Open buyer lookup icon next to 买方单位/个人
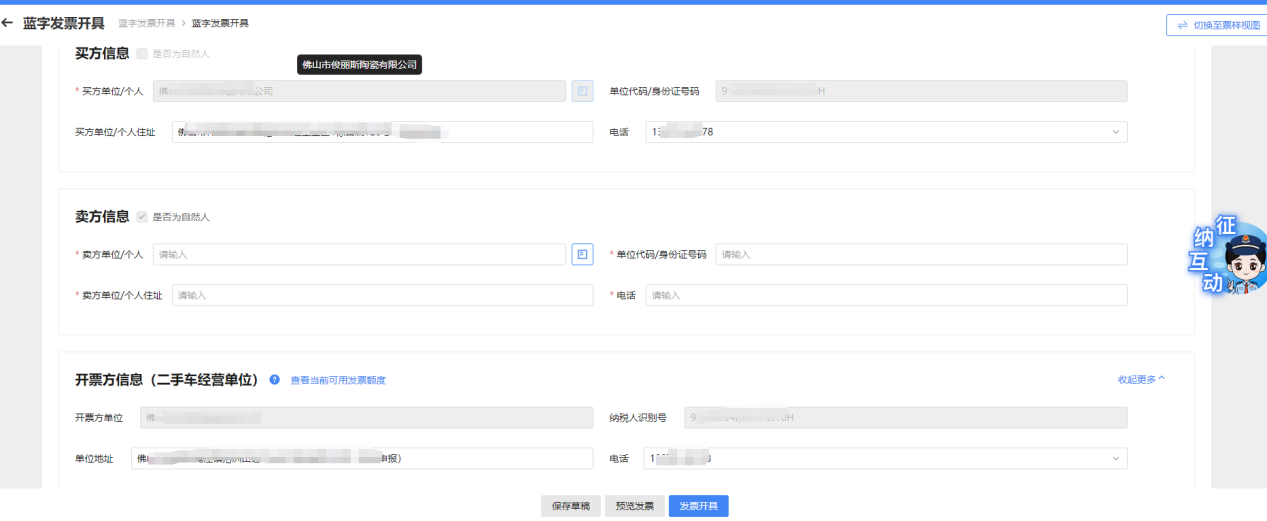The width and height of the screenshot is (1267, 521). (582, 91)
